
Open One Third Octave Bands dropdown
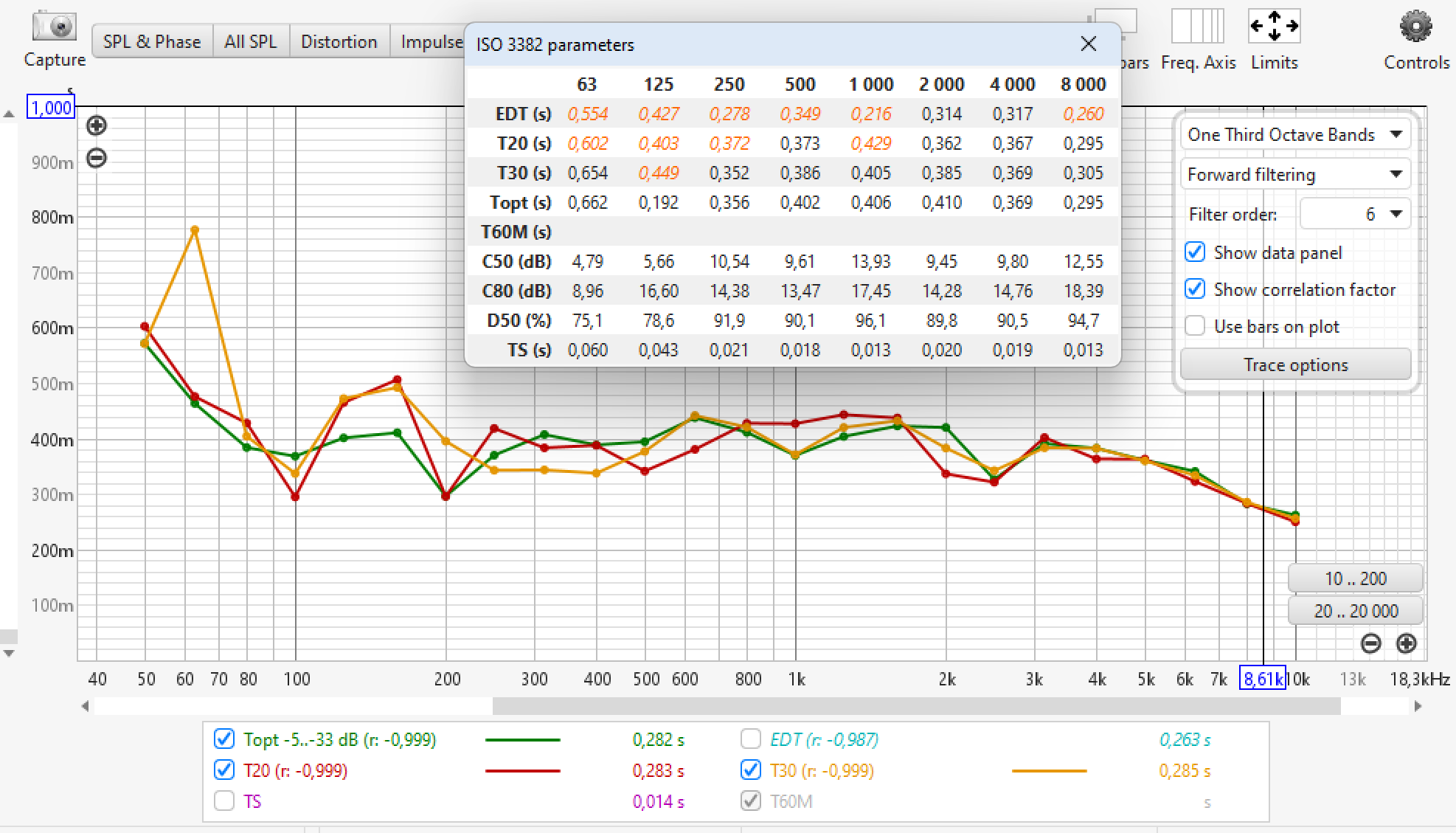click(1295, 134)
